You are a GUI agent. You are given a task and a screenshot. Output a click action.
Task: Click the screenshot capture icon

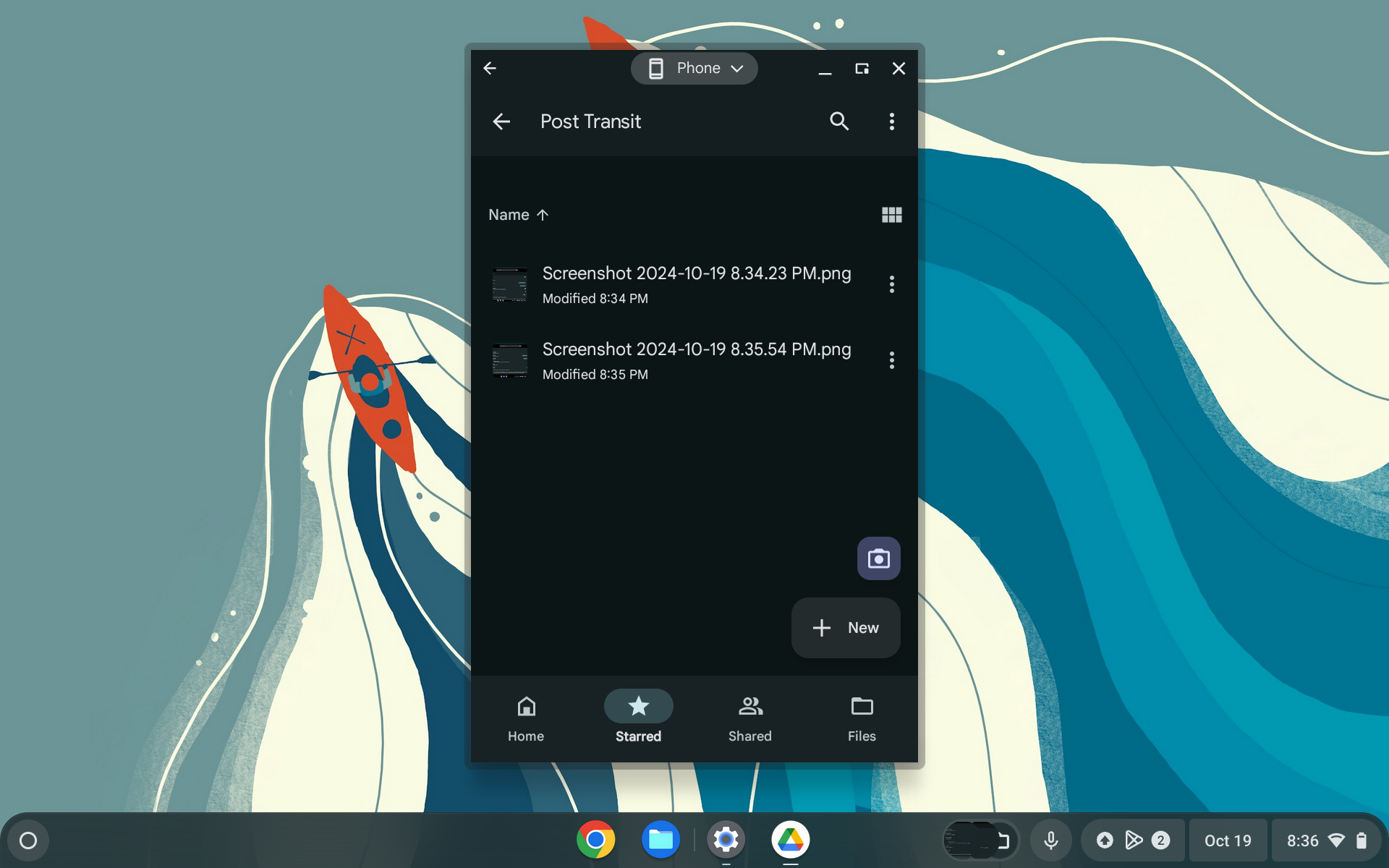pyautogui.click(x=877, y=557)
